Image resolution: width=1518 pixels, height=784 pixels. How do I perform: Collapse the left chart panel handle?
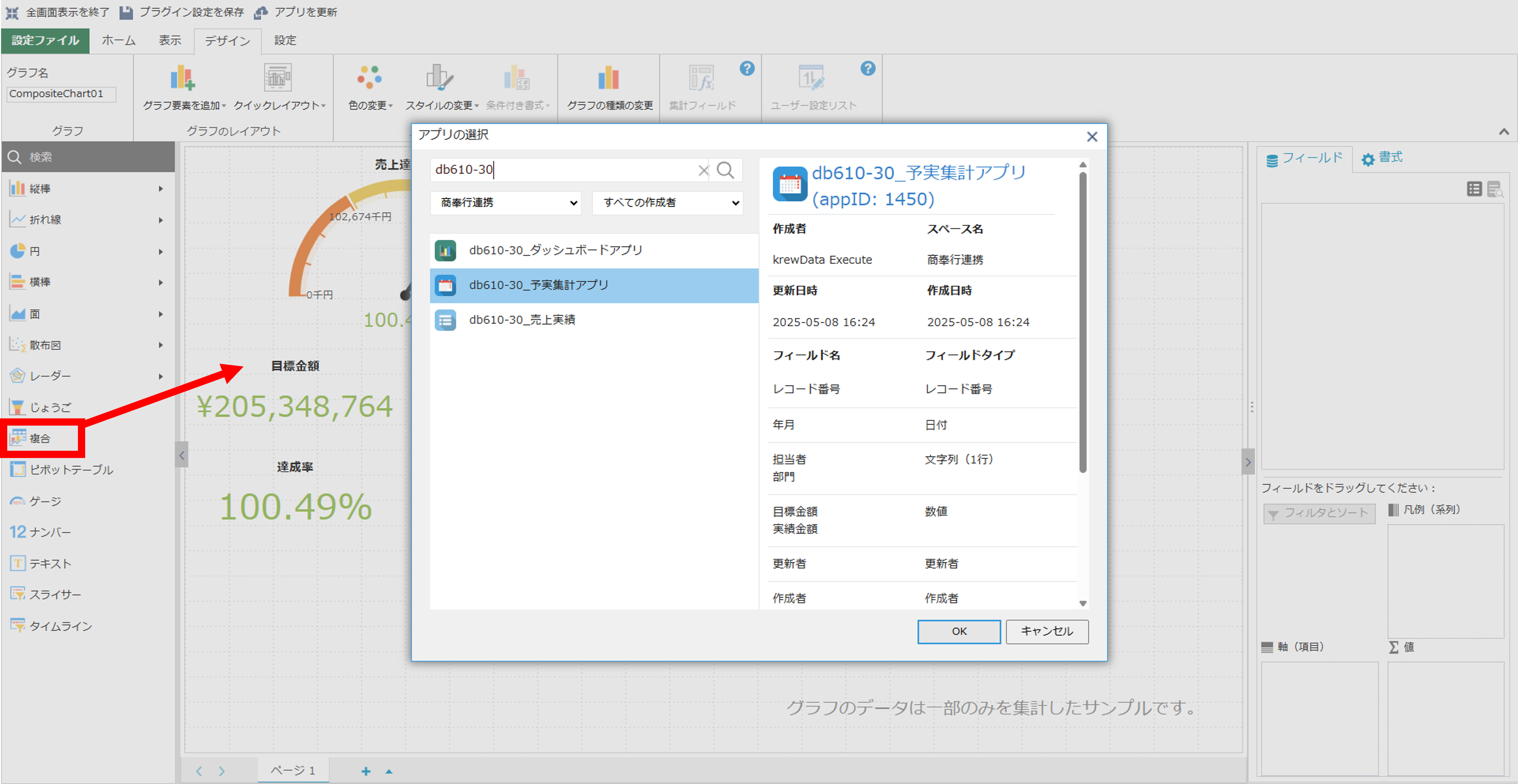click(181, 455)
